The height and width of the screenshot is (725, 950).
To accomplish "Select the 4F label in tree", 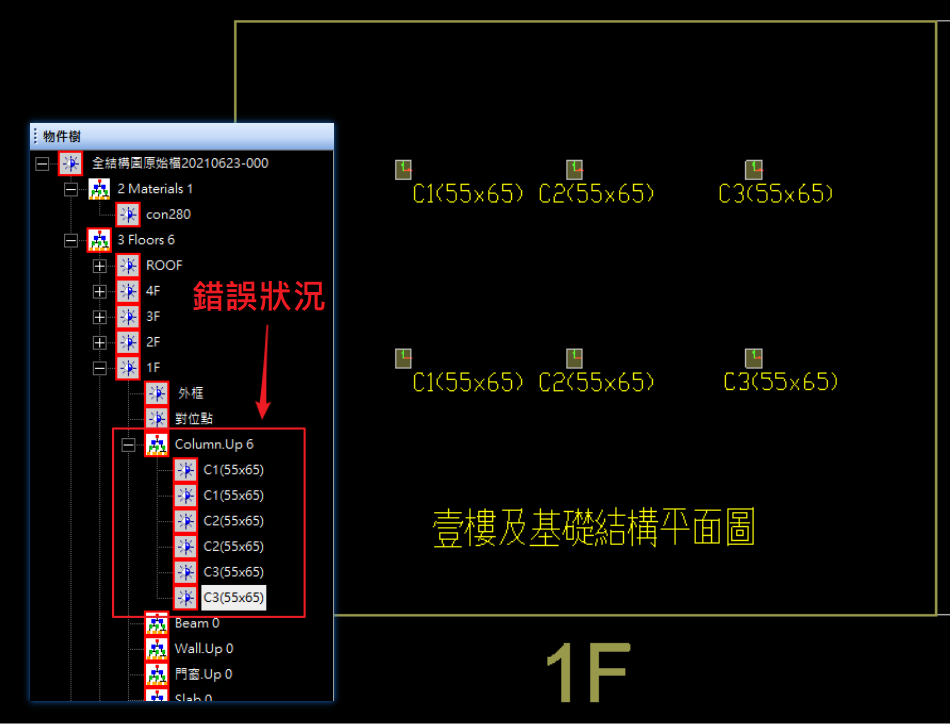I will [x=153, y=291].
